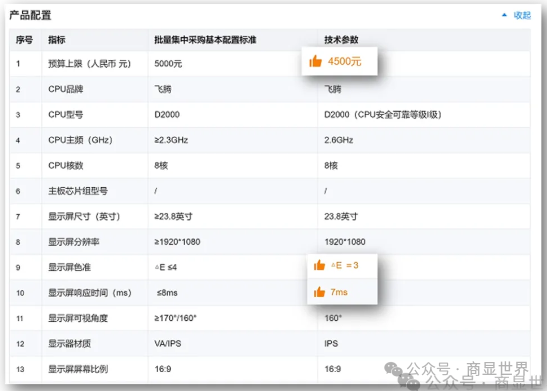Select the 主板芯片组型号 row label
Image resolution: width=547 pixels, height=391 pixels.
click(x=78, y=191)
